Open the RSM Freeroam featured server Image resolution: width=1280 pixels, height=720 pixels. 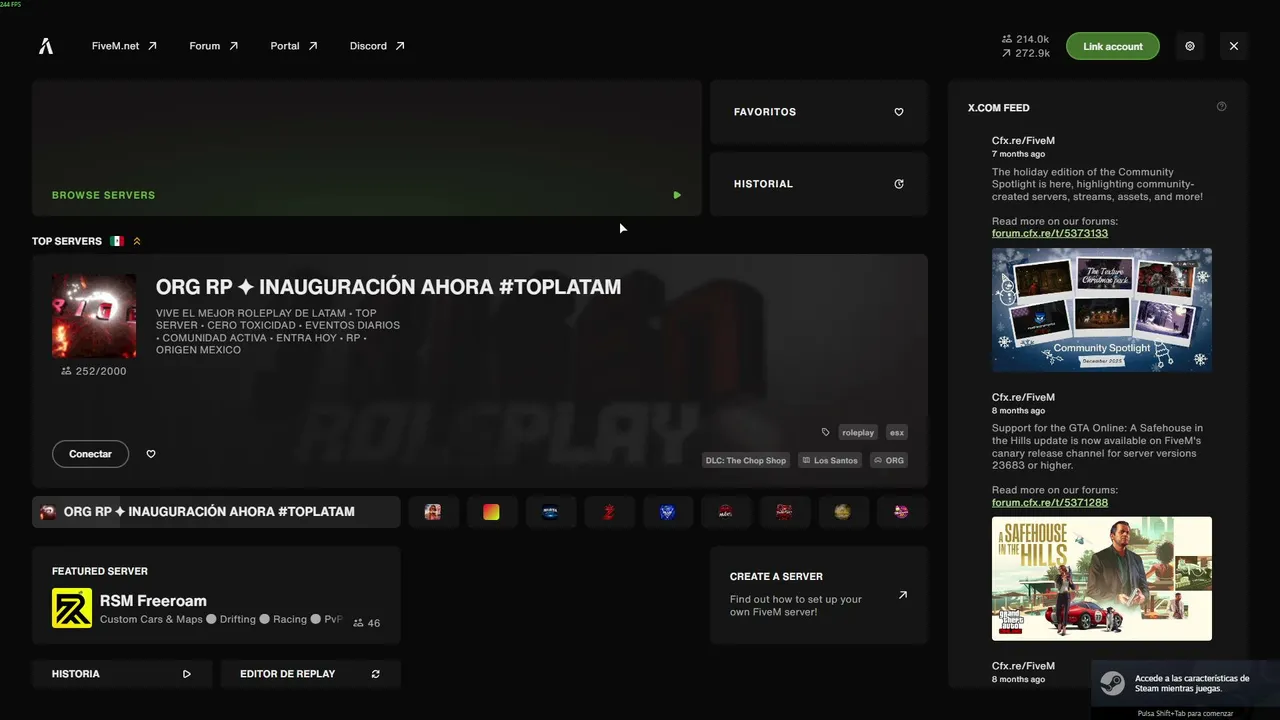(x=216, y=595)
